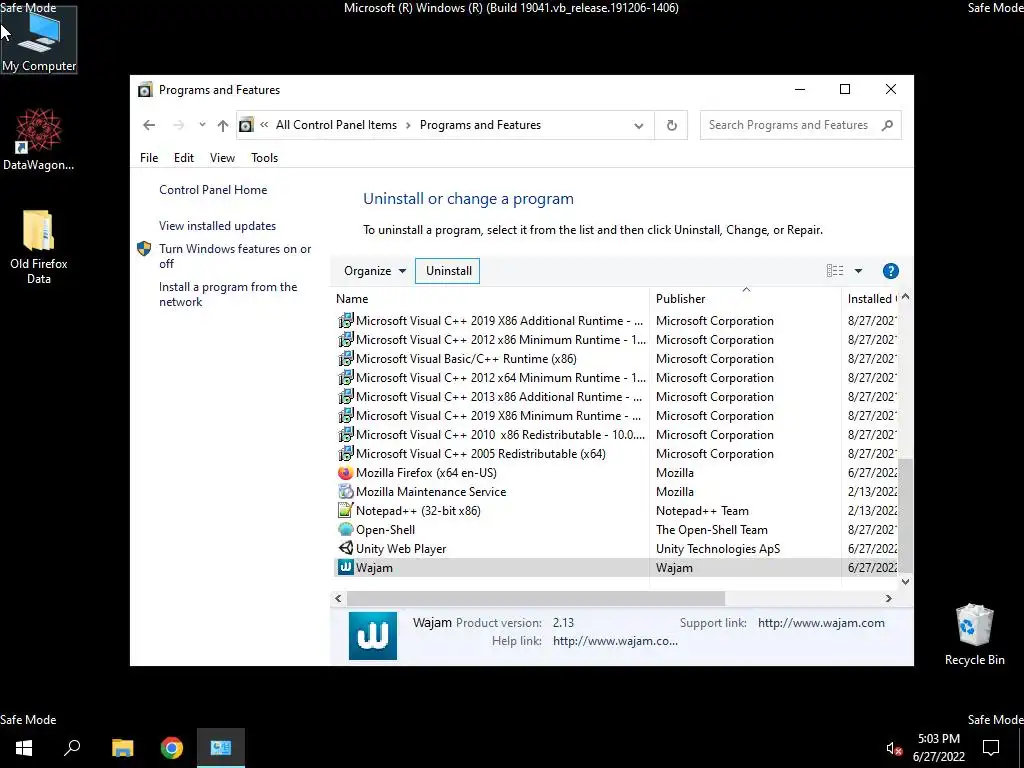
Task: Click the Programs and Features breadcrumb
Action: pyautogui.click(x=480, y=125)
